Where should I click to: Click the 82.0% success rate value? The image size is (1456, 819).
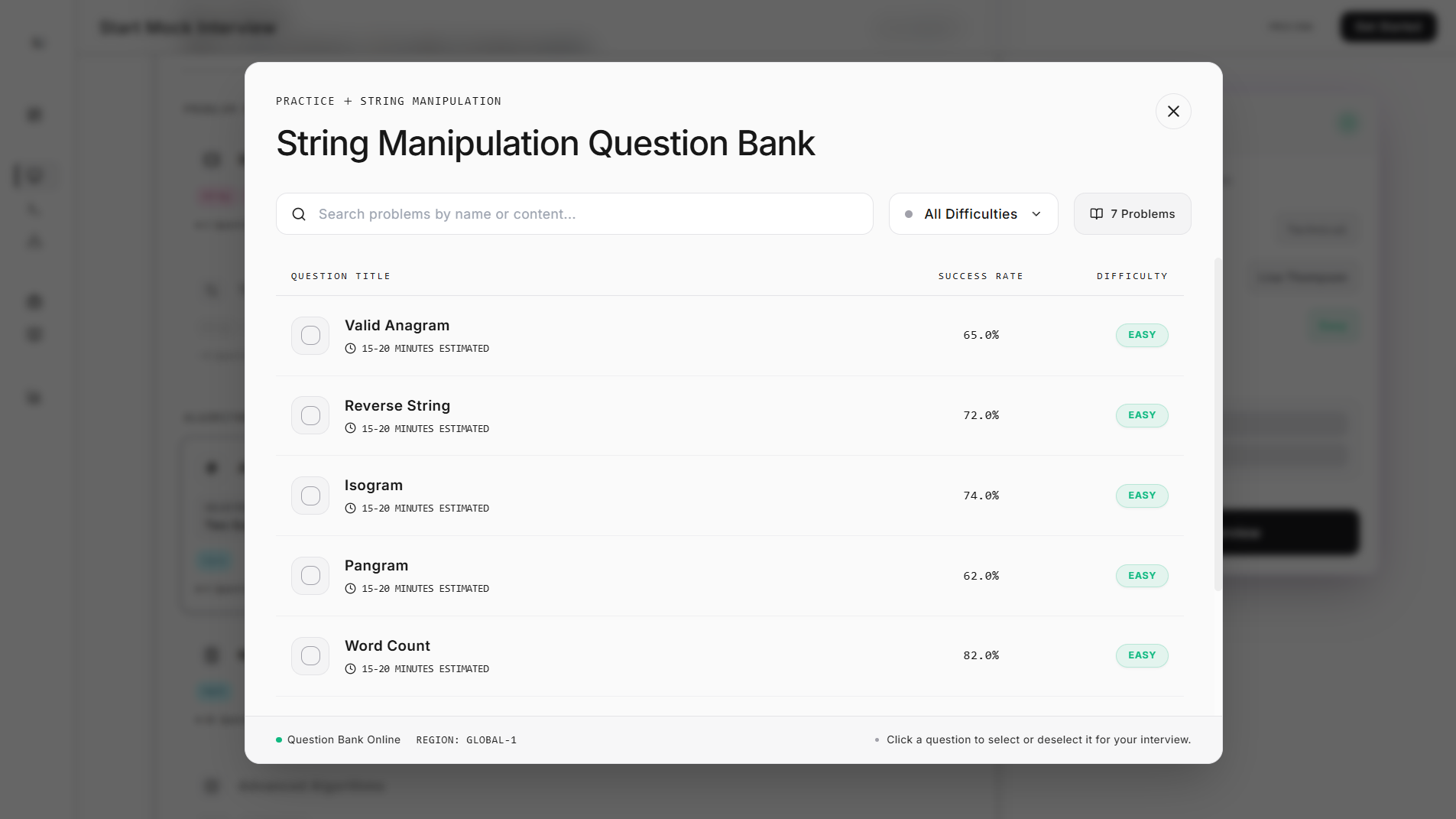981,655
